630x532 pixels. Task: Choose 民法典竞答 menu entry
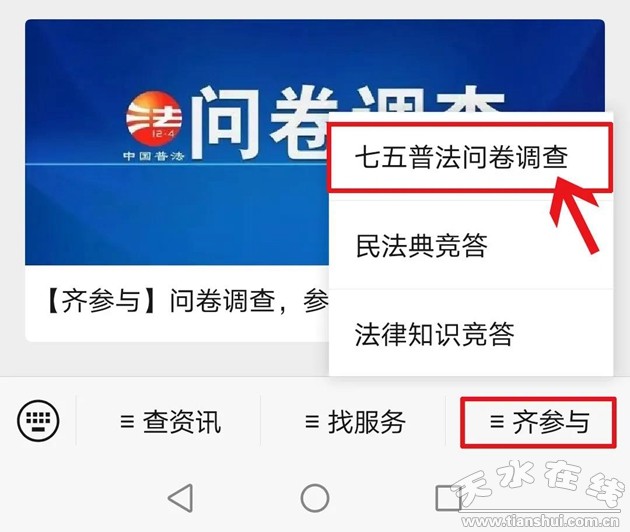470,245
